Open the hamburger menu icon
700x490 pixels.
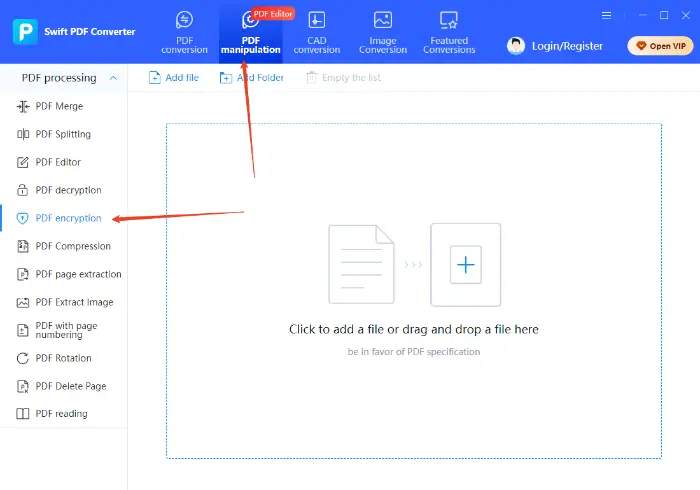[606, 16]
